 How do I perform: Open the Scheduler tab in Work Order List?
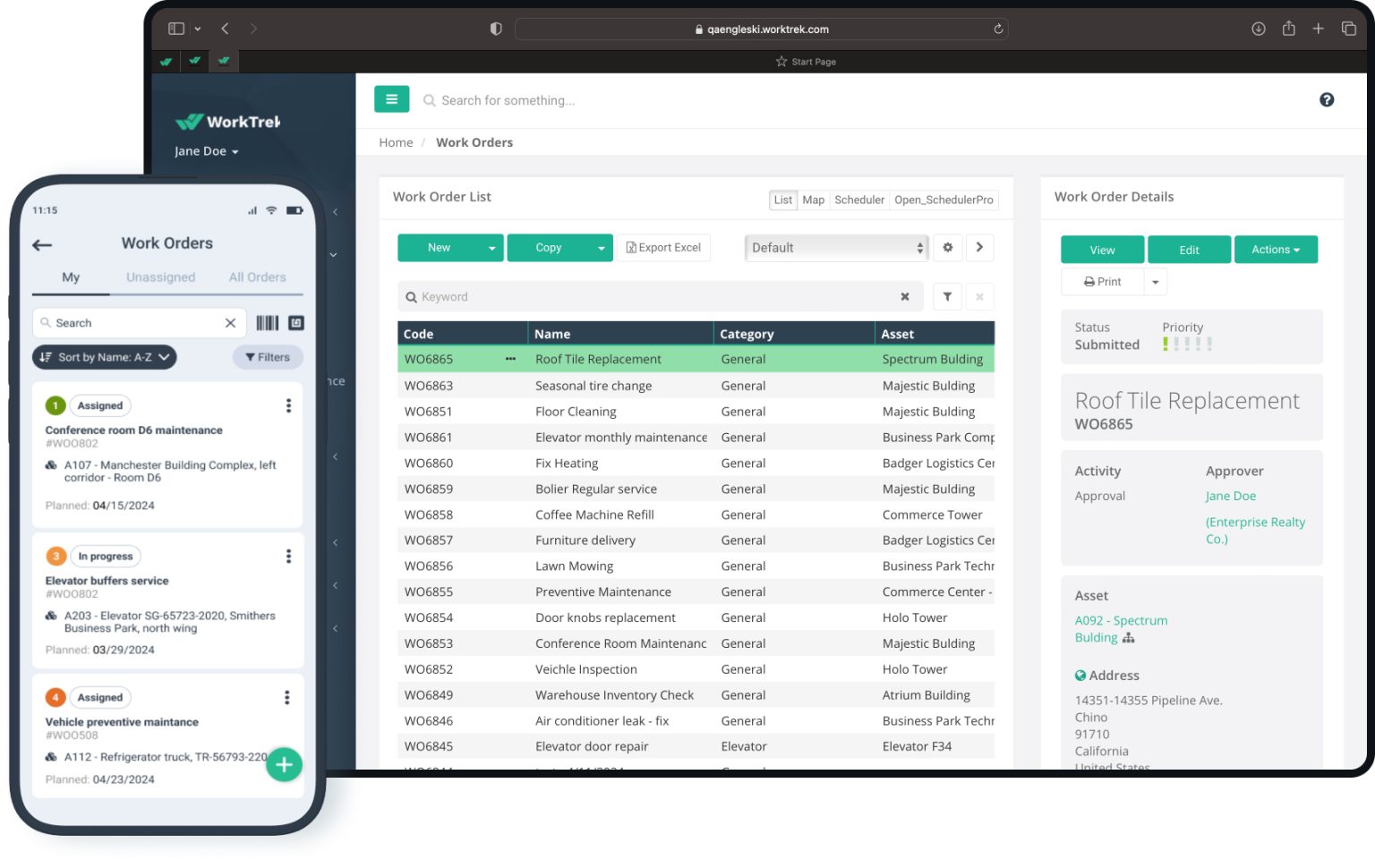coord(858,200)
